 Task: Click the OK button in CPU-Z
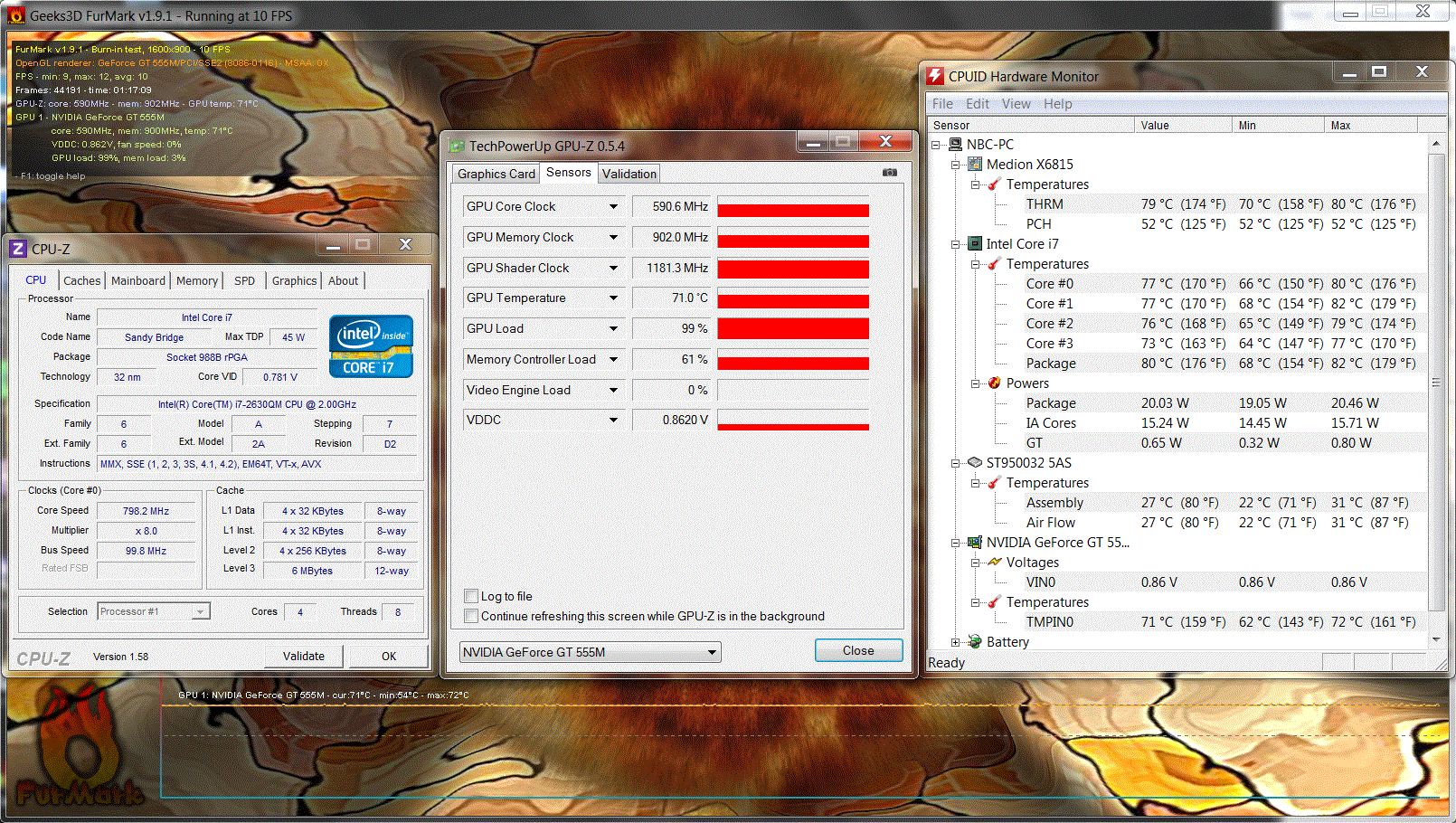pos(389,656)
